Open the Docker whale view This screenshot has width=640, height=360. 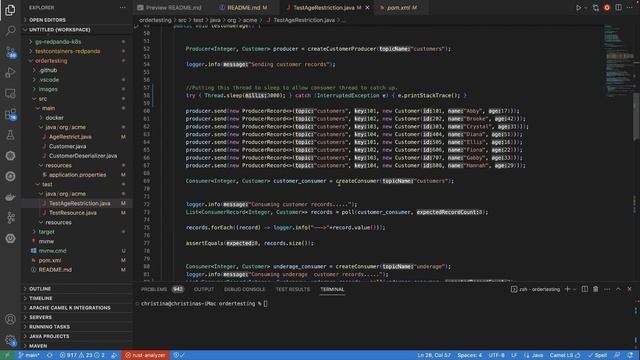(10, 197)
